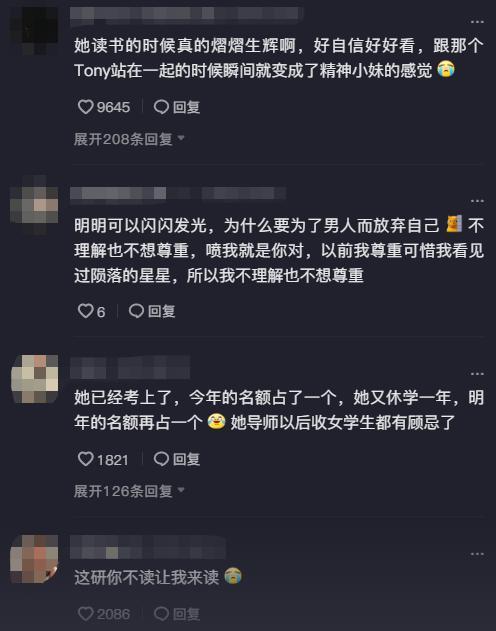Viewport: 496px width, 631px height.
Task: Open more options for the second comment
Action: point(477,201)
